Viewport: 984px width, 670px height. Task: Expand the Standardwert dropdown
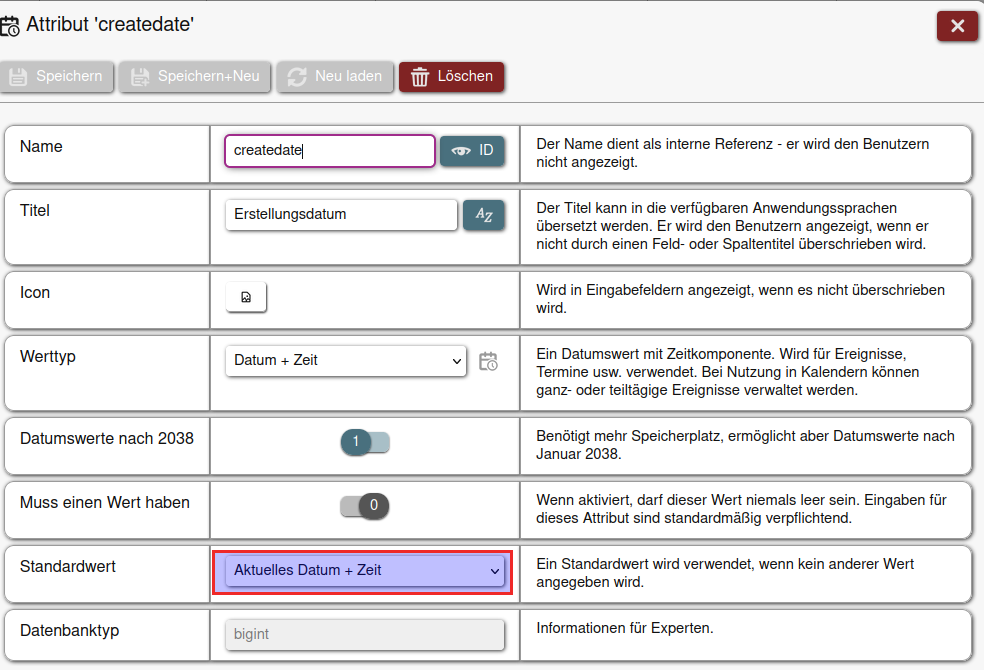point(365,571)
